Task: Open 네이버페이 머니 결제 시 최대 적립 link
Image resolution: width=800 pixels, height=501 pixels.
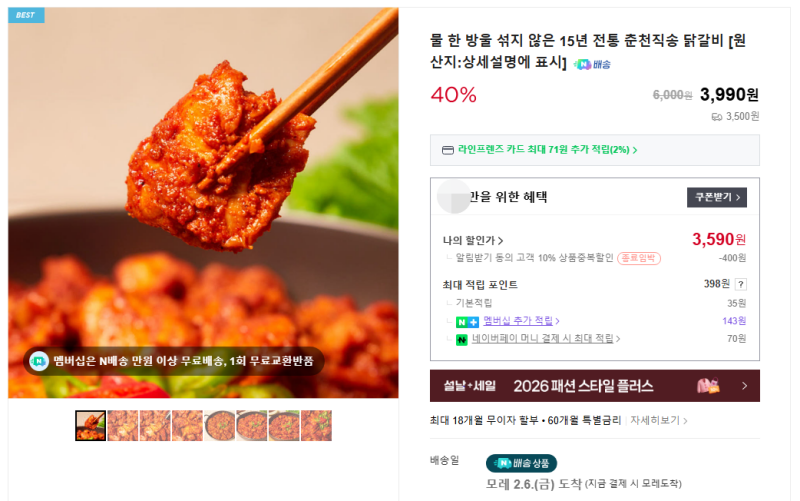Action: pos(545,338)
